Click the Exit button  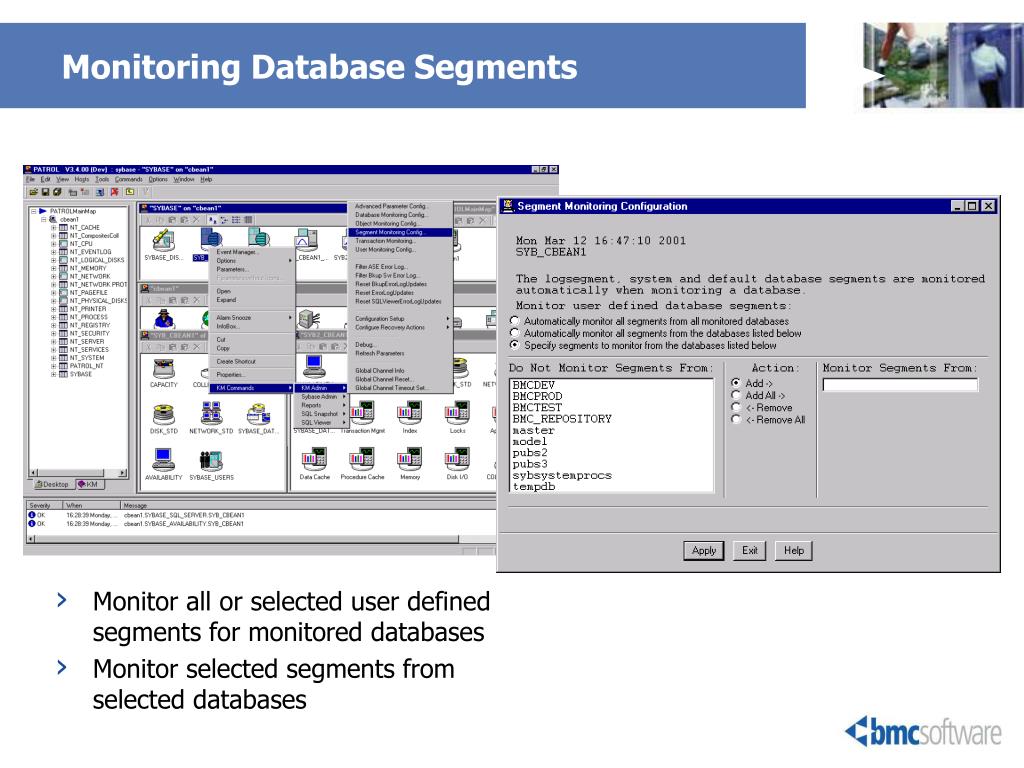point(750,551)
